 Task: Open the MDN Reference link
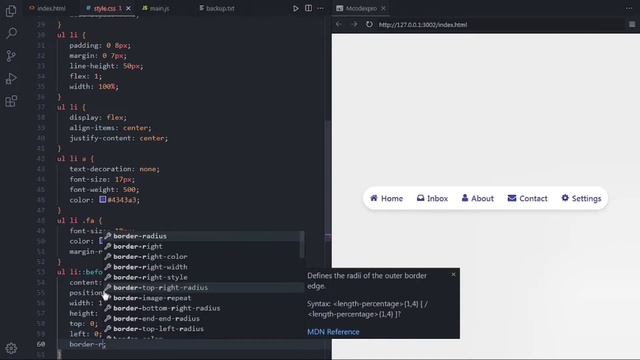tap(333, 332)
